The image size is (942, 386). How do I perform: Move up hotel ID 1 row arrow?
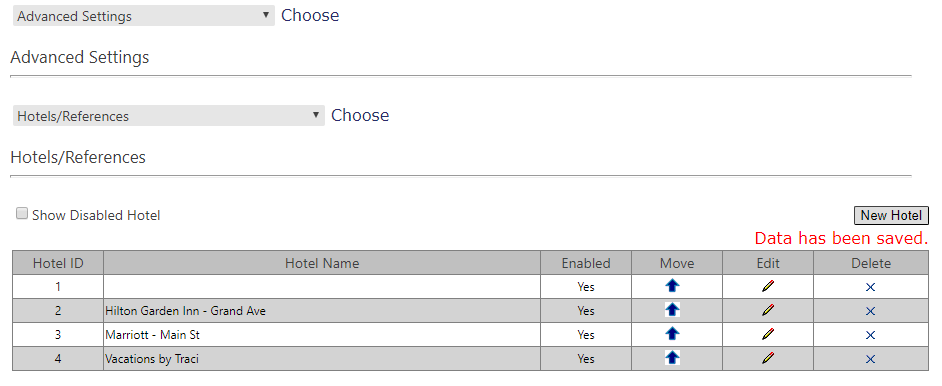(x=672, y=286)
